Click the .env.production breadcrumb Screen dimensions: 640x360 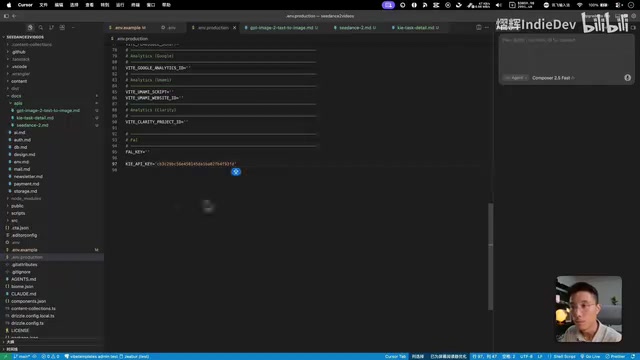[132, 39]
